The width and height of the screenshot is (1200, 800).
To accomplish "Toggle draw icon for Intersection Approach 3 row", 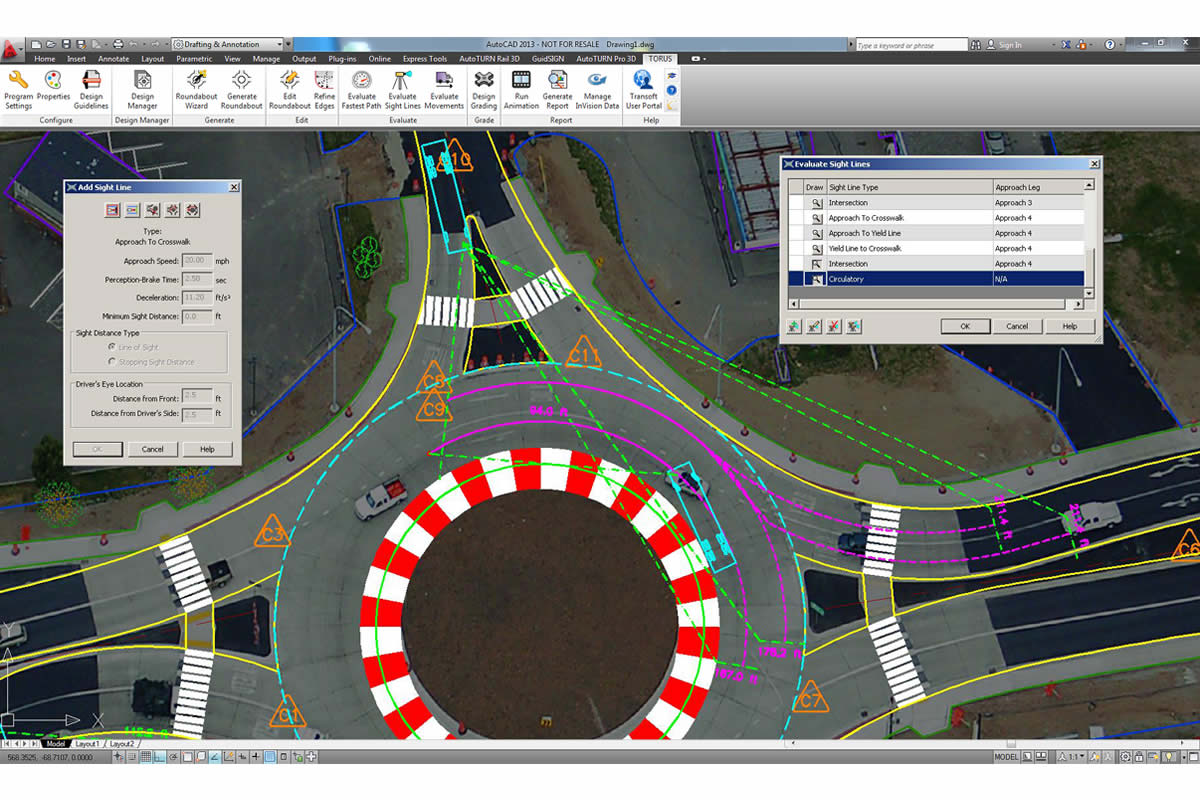I will [x=816, y=203].
